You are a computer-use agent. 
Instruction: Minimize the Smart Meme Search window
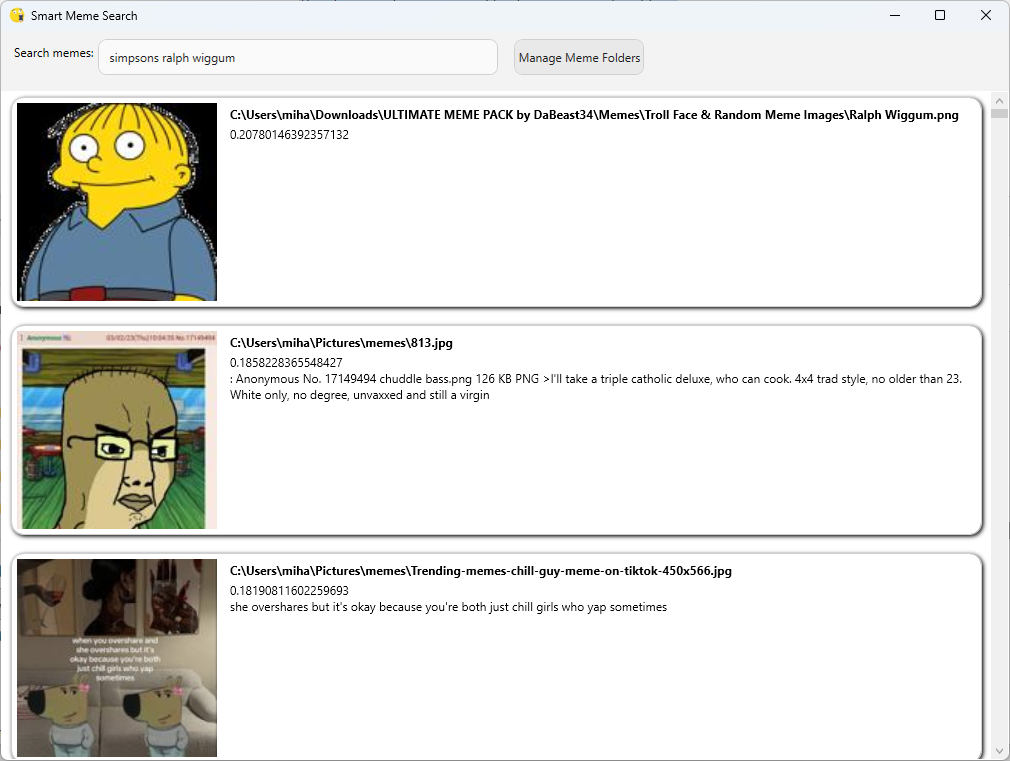click(894, 15)
